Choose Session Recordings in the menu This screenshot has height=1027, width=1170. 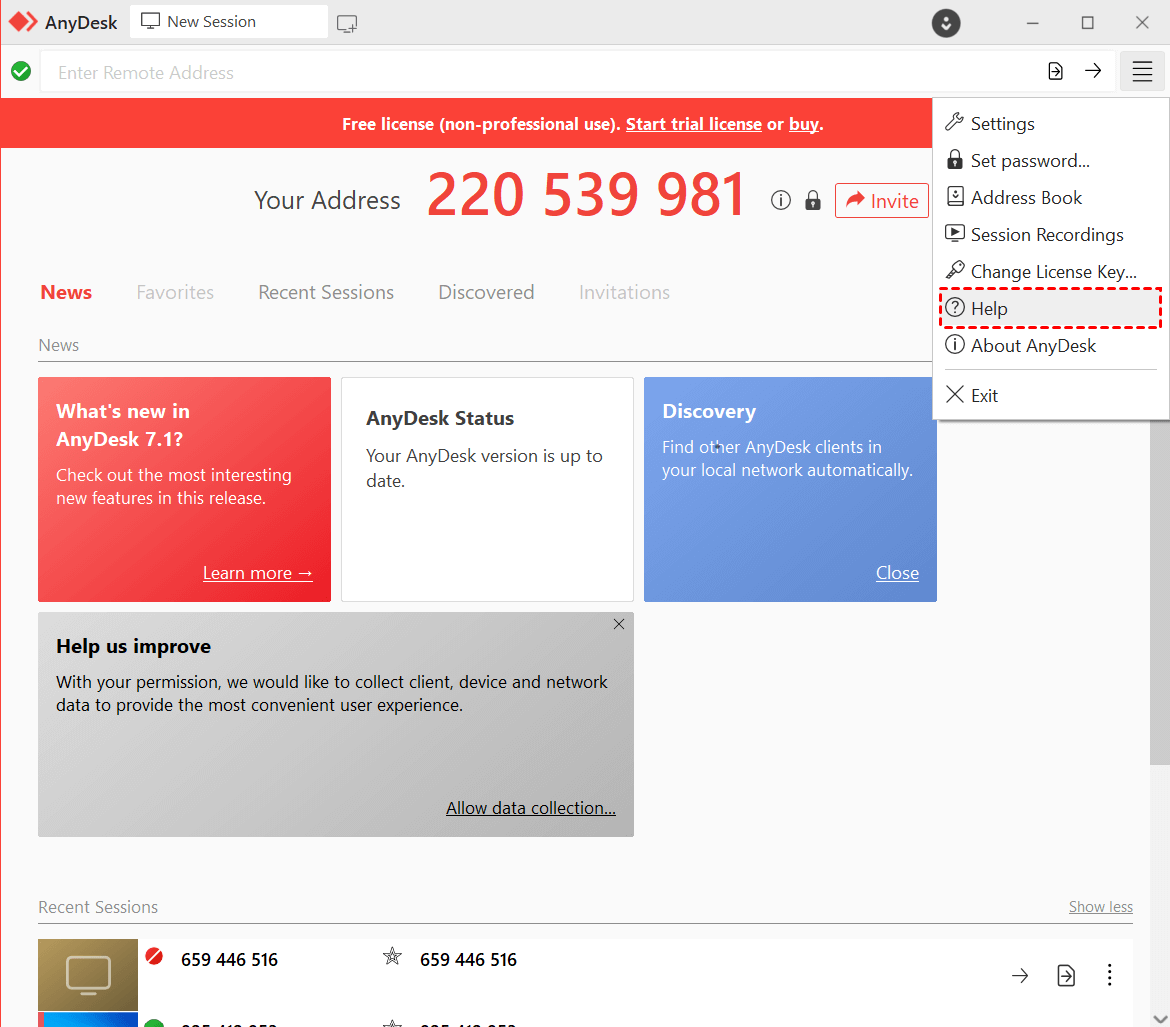[1046, 235]
